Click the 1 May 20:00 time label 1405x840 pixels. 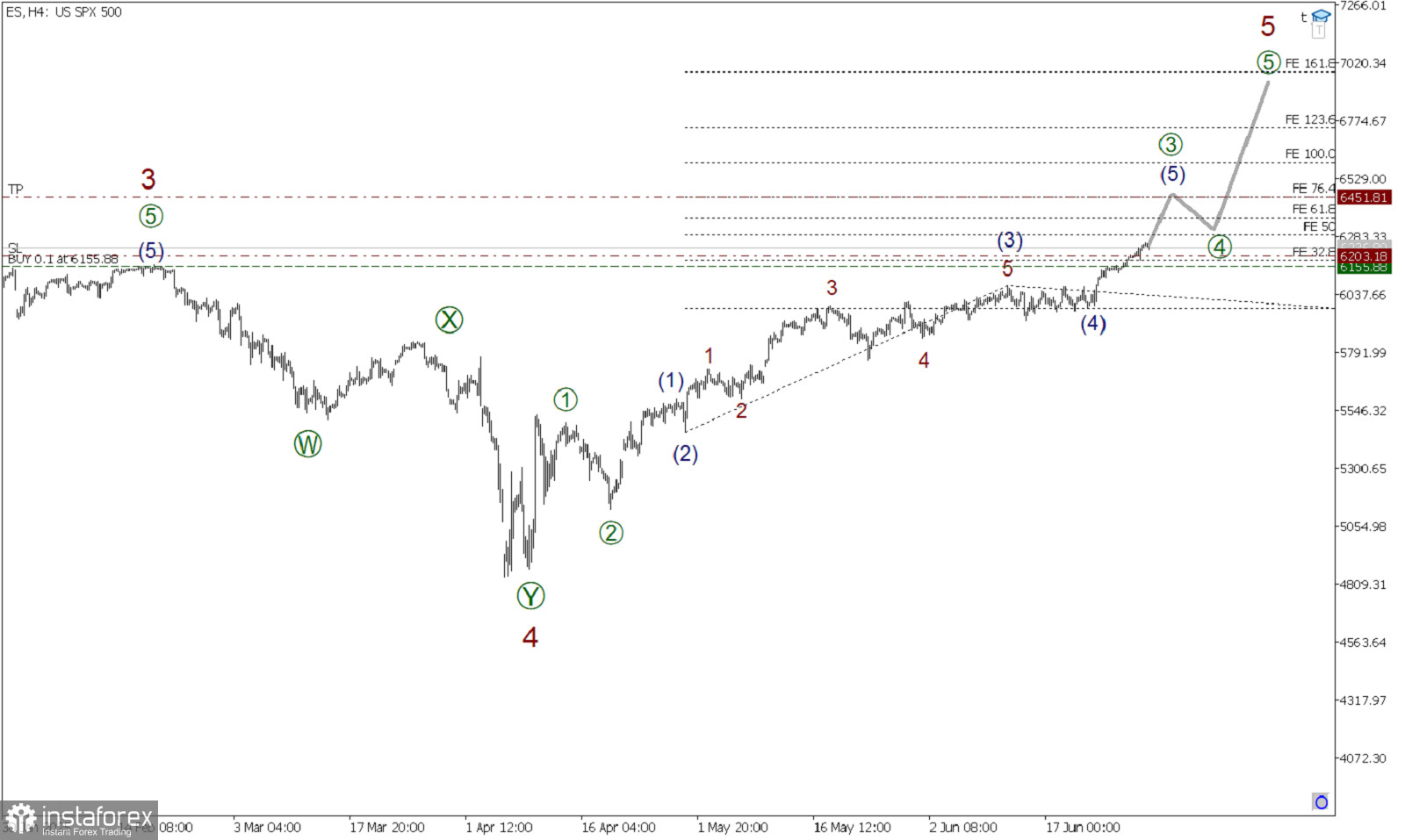pyautogui.click(x=732, y=828)
